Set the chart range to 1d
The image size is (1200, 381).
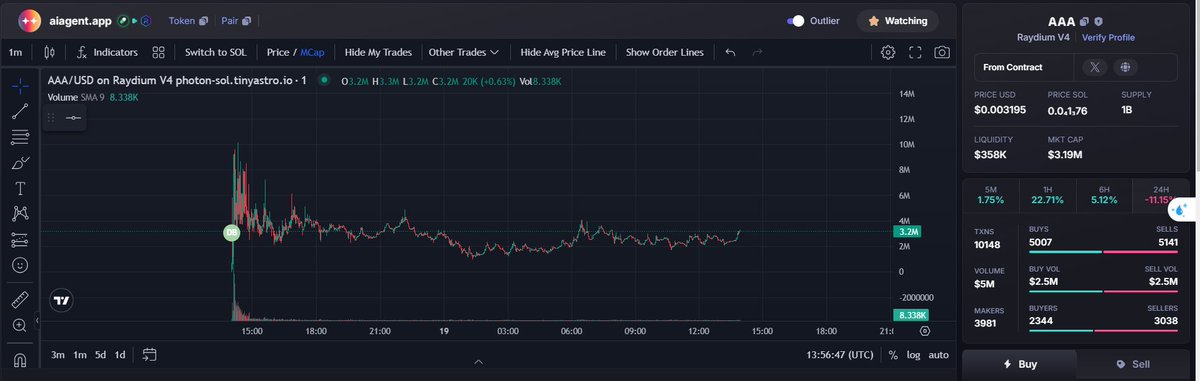coord(120,354)
